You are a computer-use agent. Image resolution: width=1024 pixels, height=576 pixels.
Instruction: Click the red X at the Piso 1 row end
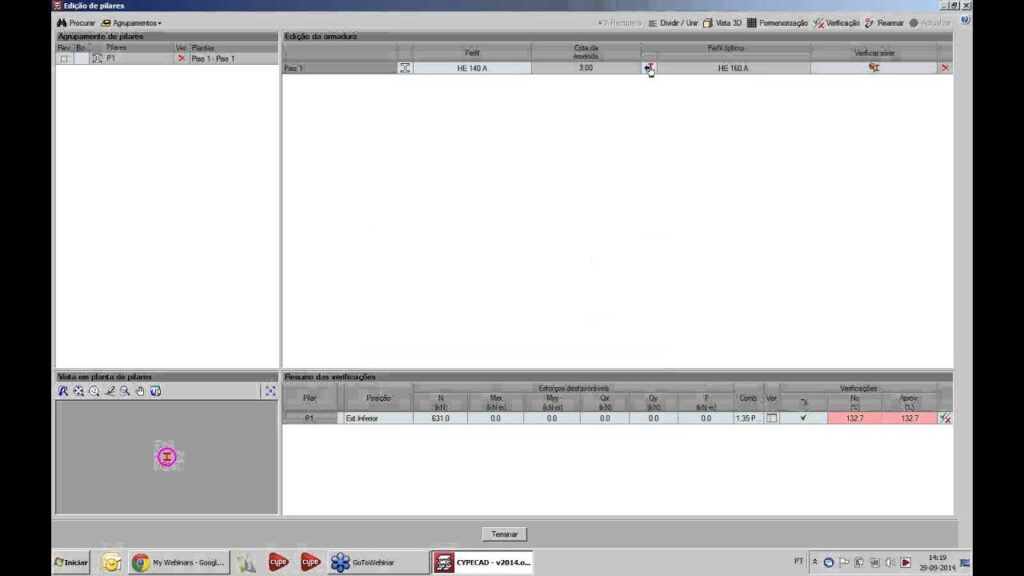click(945, 68)
